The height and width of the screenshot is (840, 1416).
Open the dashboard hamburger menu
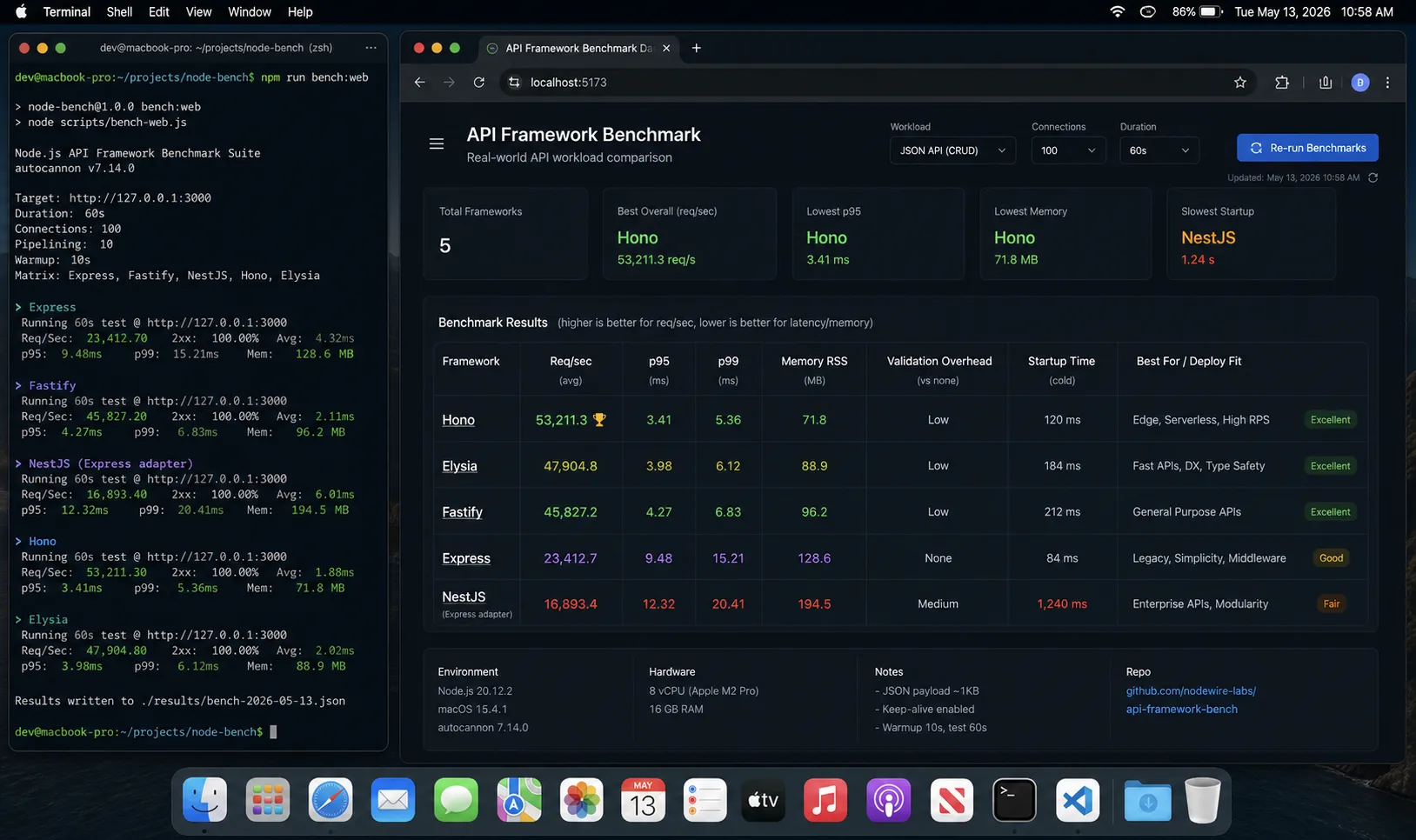tap(437, 143)
